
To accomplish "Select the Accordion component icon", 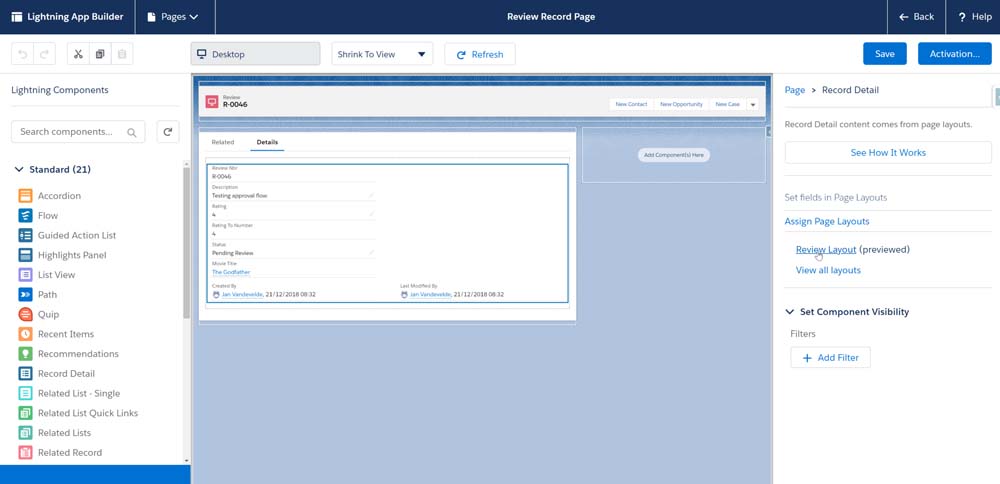I will point(26,196).
